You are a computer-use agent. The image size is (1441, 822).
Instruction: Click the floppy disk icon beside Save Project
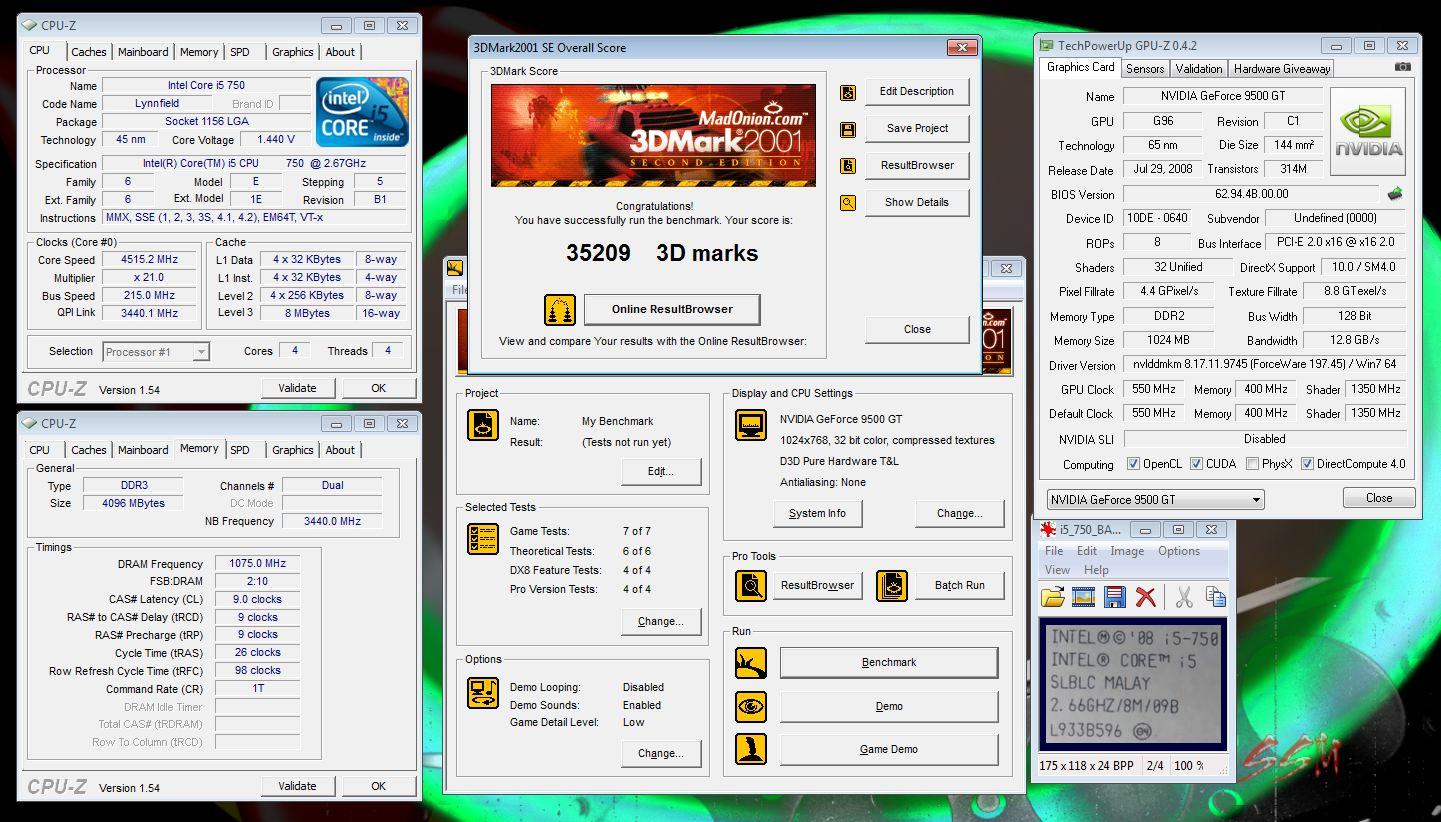pyautogui.click(x=848, y=129)
